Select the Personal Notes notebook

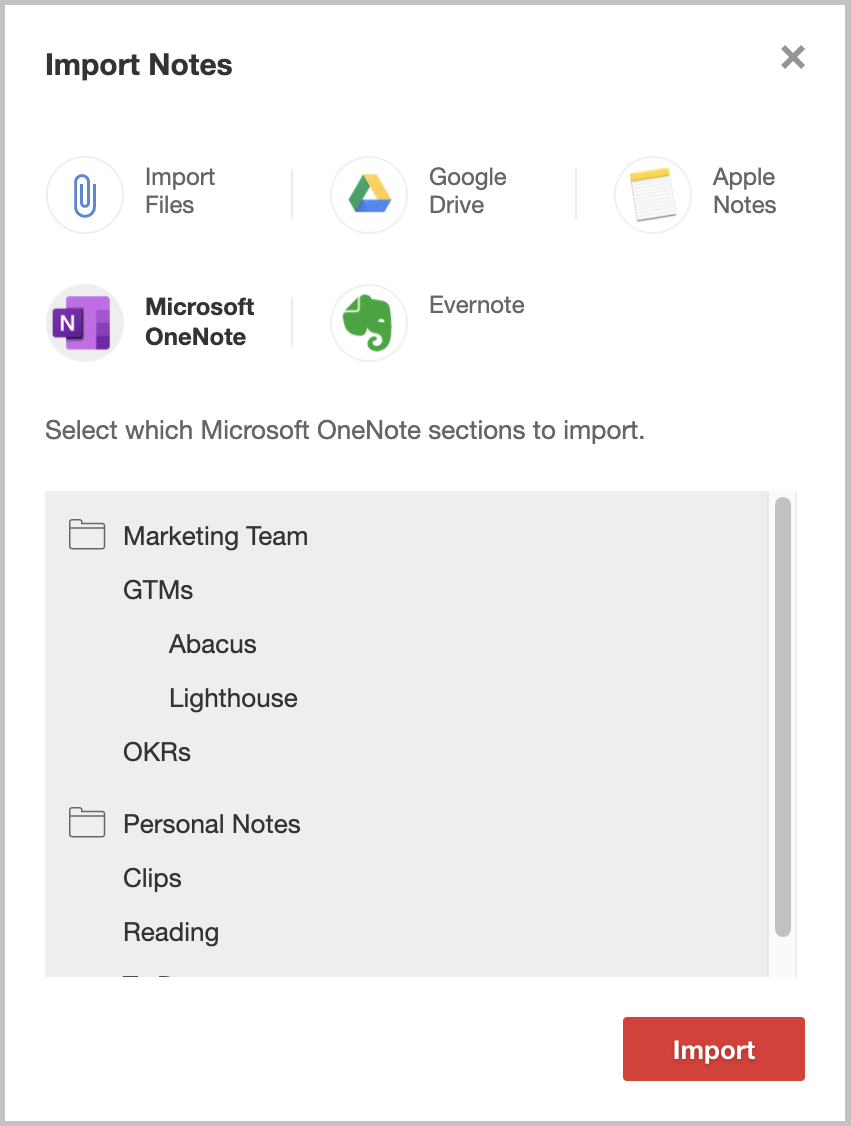212,824
